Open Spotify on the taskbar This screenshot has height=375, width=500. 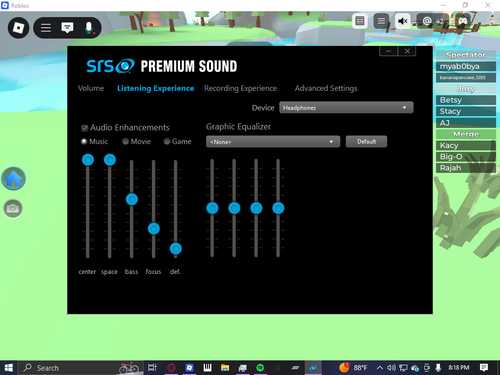click(260, 368)
